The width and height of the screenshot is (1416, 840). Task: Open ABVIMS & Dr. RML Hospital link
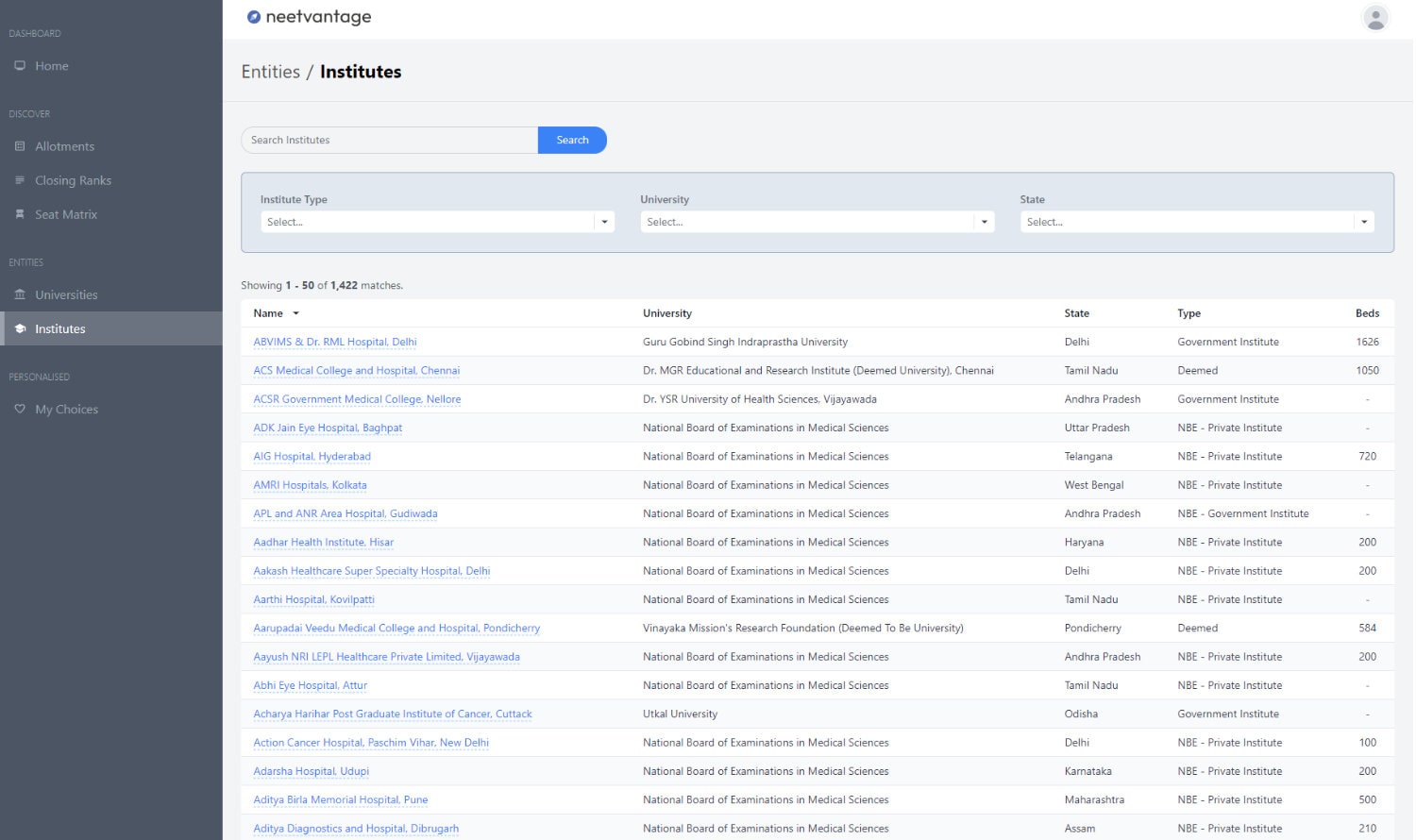pyautogui.click(x=334, y=342)
